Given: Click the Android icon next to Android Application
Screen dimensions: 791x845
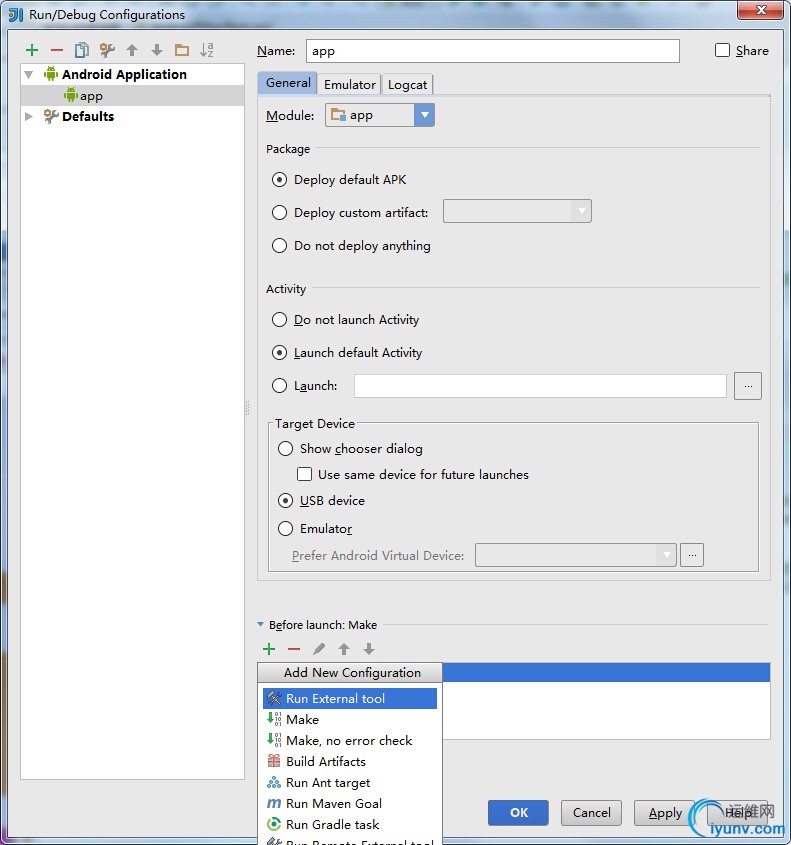Looking at the screenshot, I should 51,74.
